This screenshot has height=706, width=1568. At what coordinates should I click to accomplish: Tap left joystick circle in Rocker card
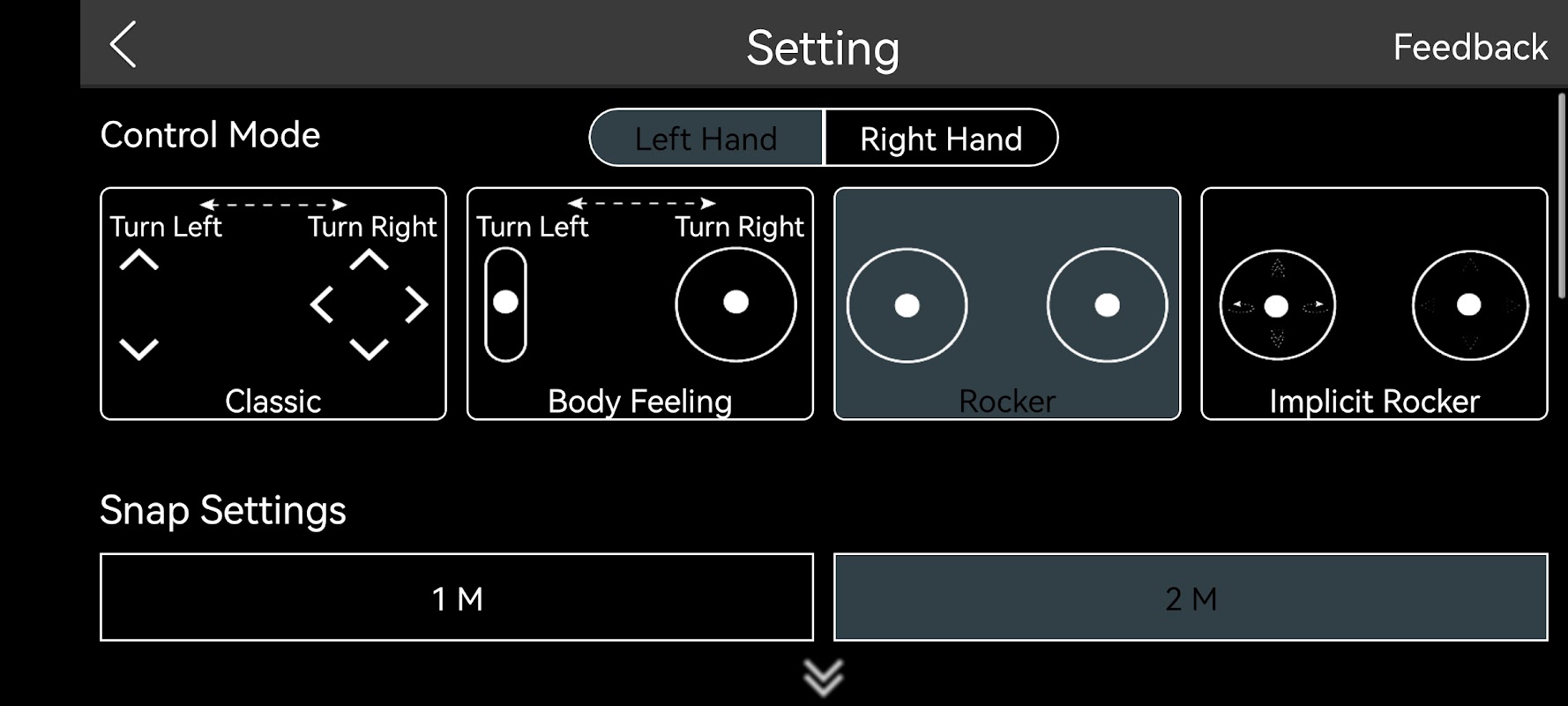(907, 305)
